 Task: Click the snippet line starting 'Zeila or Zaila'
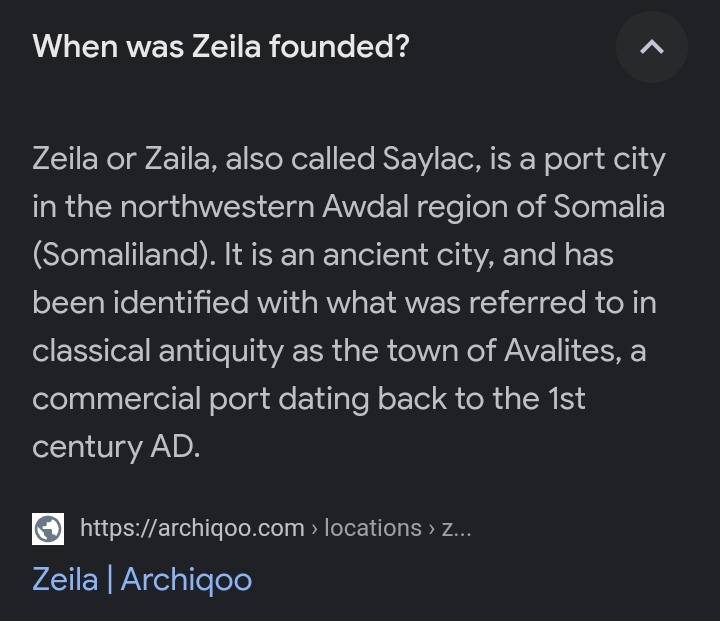click(349, 160)
